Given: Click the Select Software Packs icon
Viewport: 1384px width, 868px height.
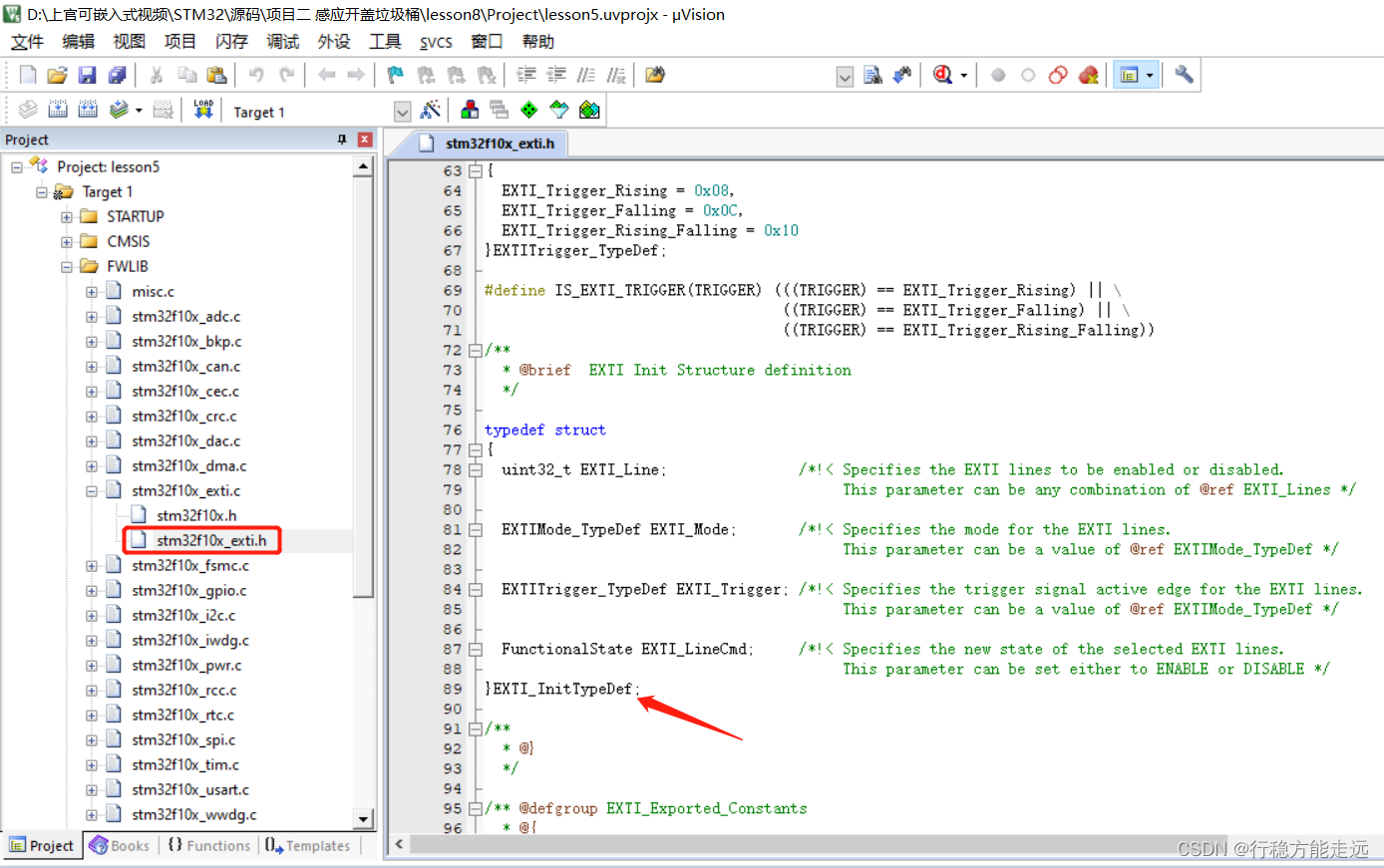Looking at the screenshot, I should pos(559,110).
